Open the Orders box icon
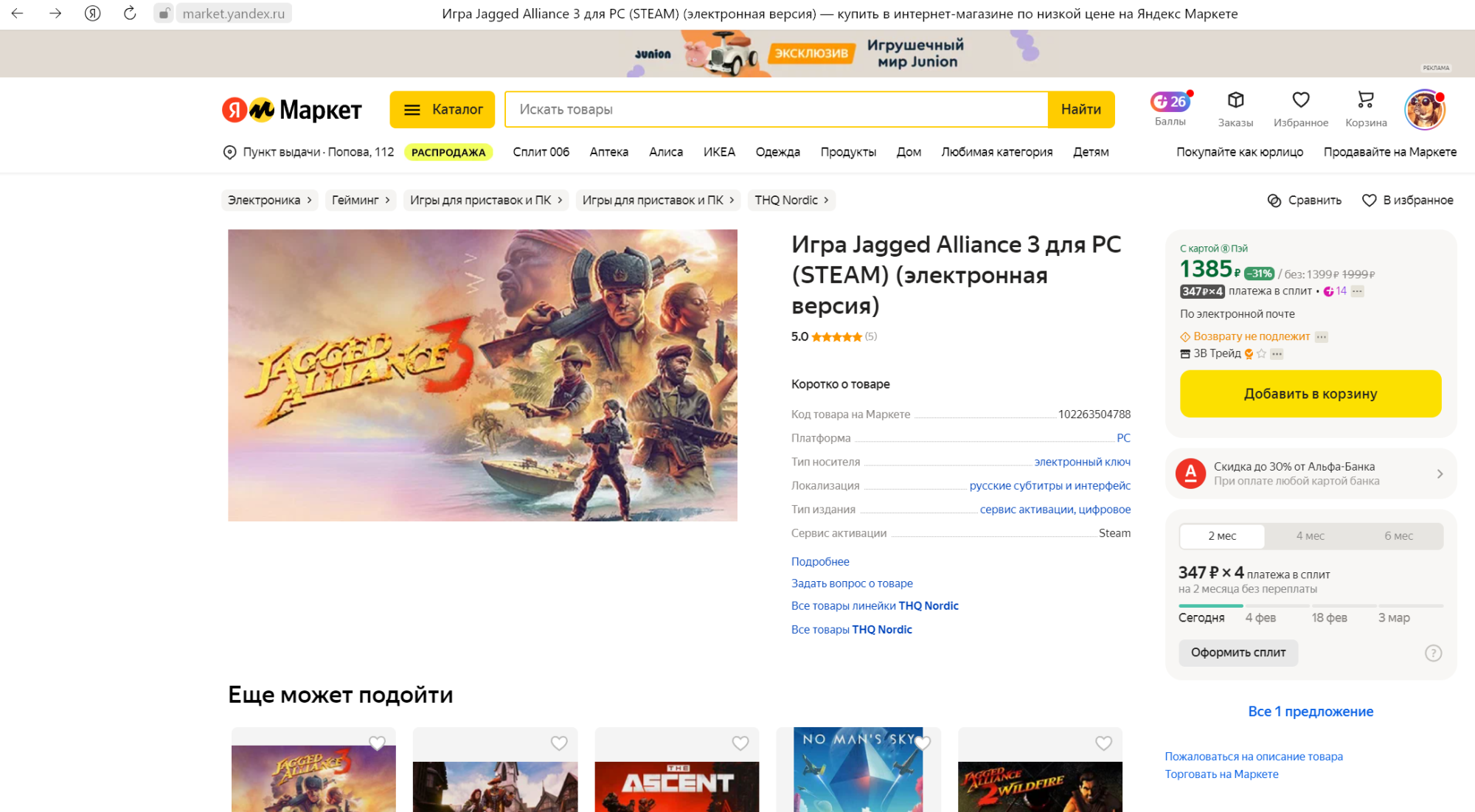 [1235, 100]
